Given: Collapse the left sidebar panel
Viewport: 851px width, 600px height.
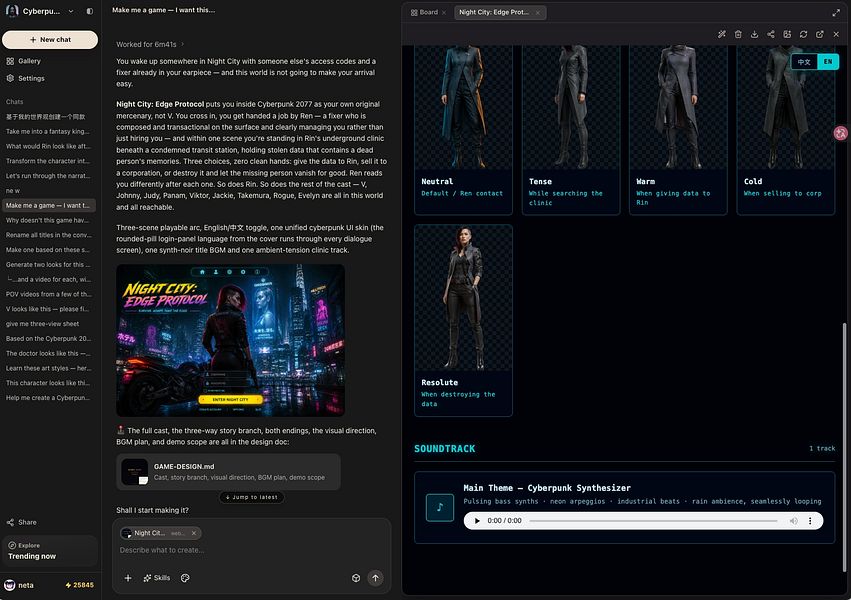Looking at the screenshot, I should (x=90, y=11).
